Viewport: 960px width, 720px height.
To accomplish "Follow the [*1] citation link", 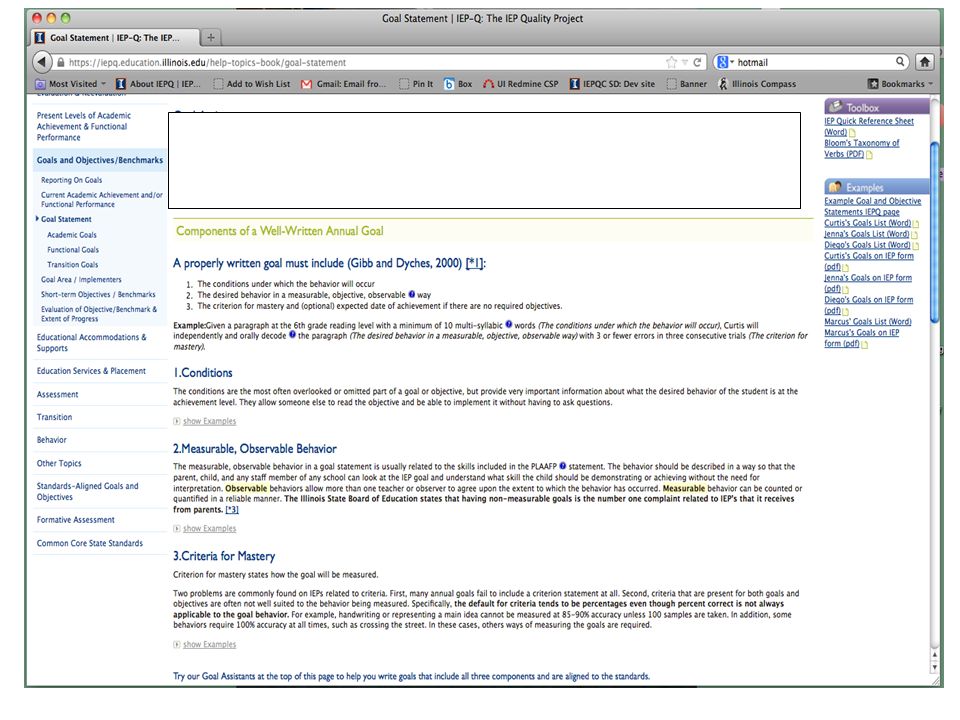I will pos(474,263).
